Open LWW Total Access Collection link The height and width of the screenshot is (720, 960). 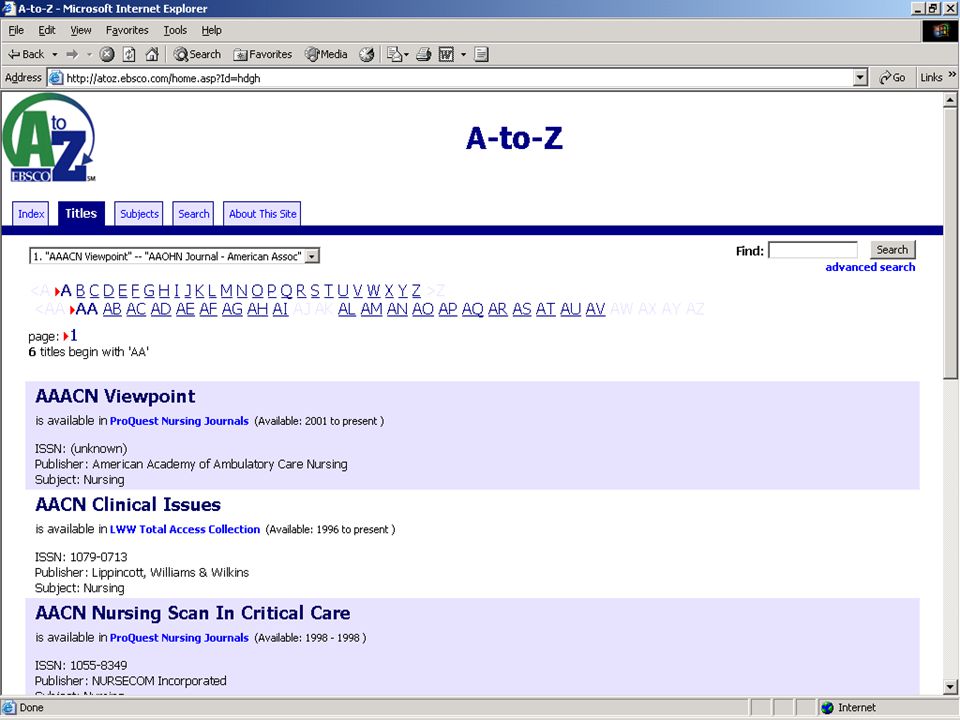(185, 530)
